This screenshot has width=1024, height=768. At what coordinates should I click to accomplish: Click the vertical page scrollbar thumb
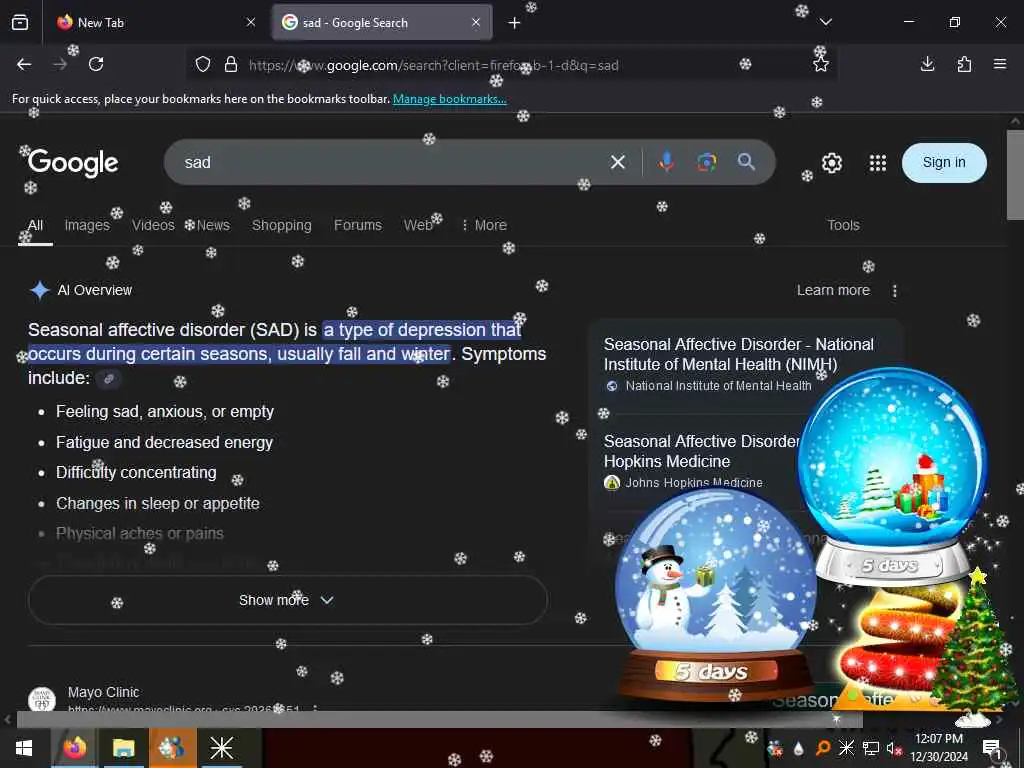1015,175
